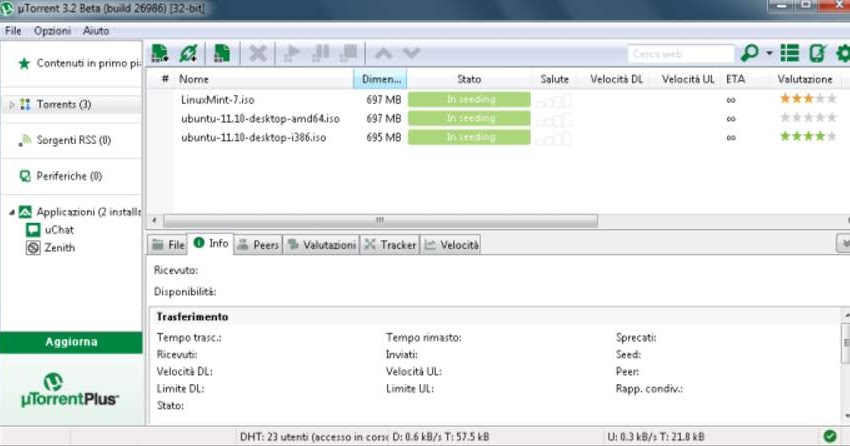Viewport: 850px width, 446px height.
Task: Click the download speed D: status entry
Action: coord(440,437)
